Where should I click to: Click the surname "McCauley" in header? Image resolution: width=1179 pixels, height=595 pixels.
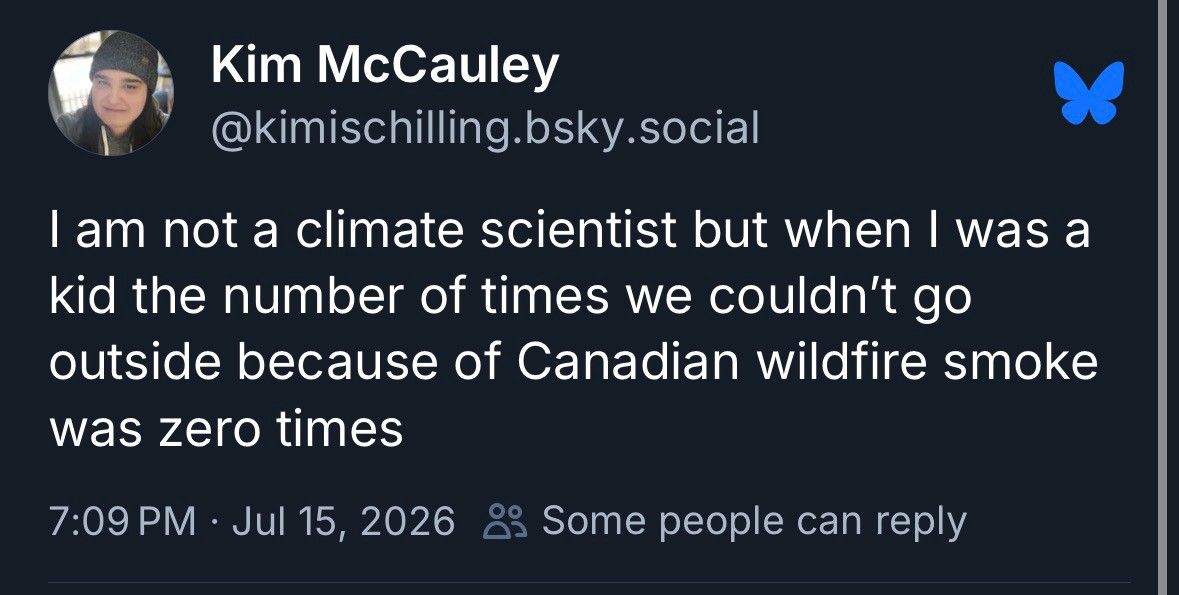click(438, 65)
